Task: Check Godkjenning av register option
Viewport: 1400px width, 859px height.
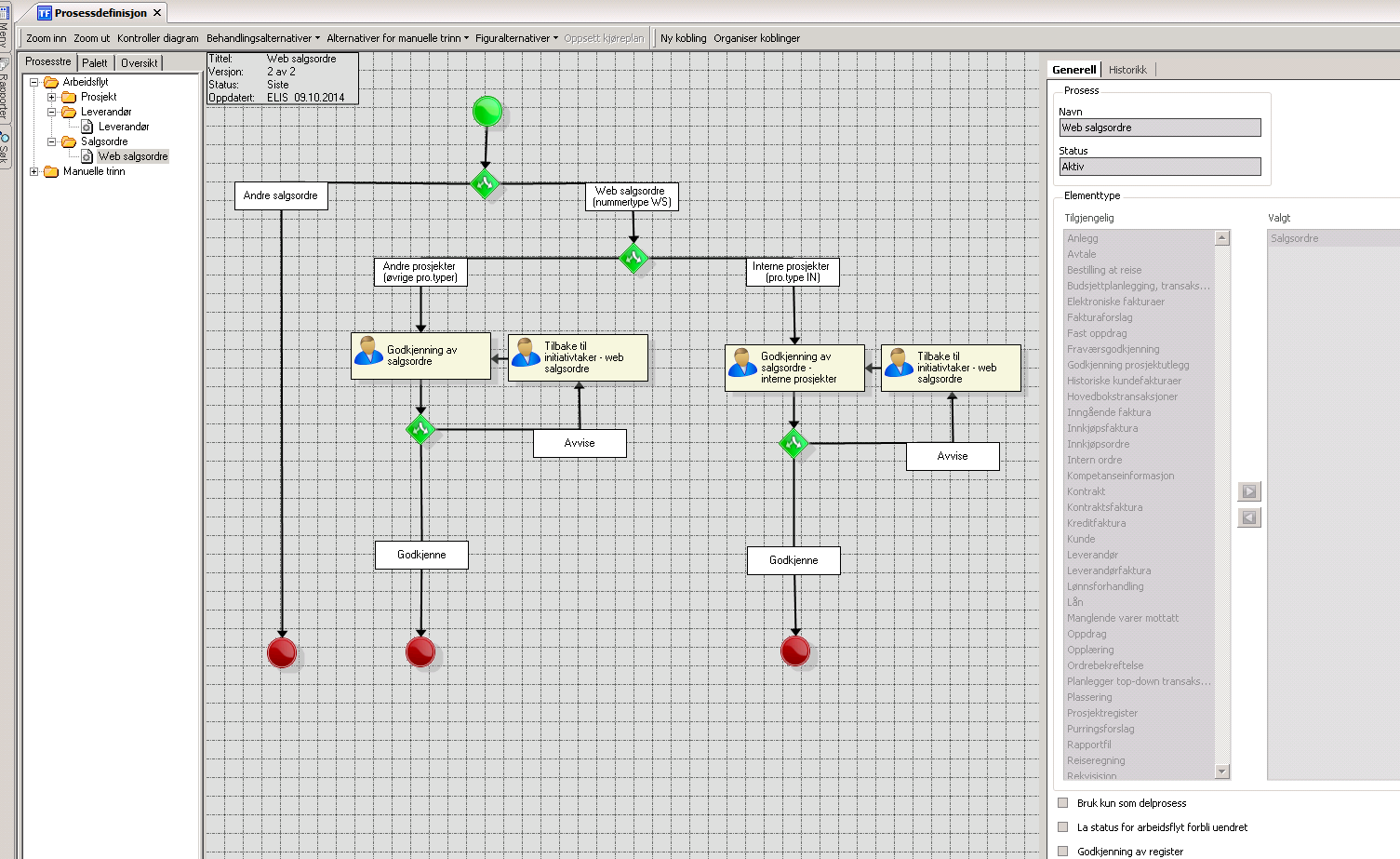Action: point(1063,852)
